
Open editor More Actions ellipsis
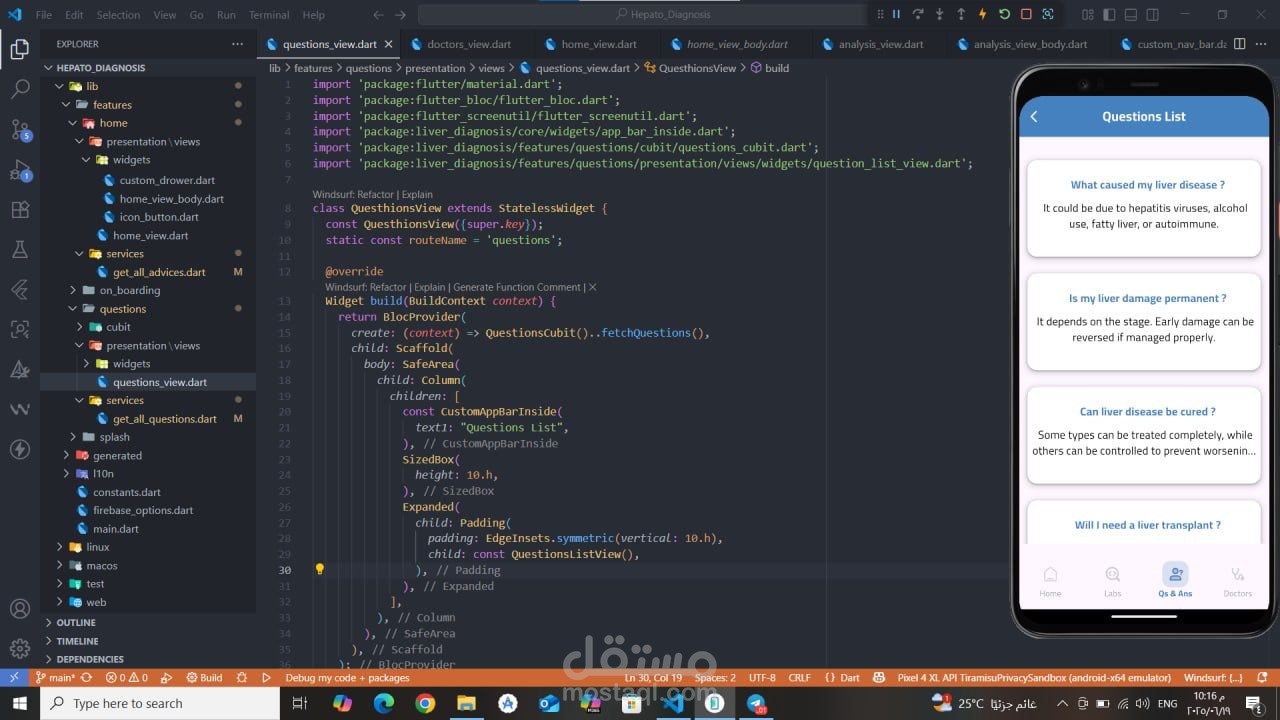point(1262,44)
